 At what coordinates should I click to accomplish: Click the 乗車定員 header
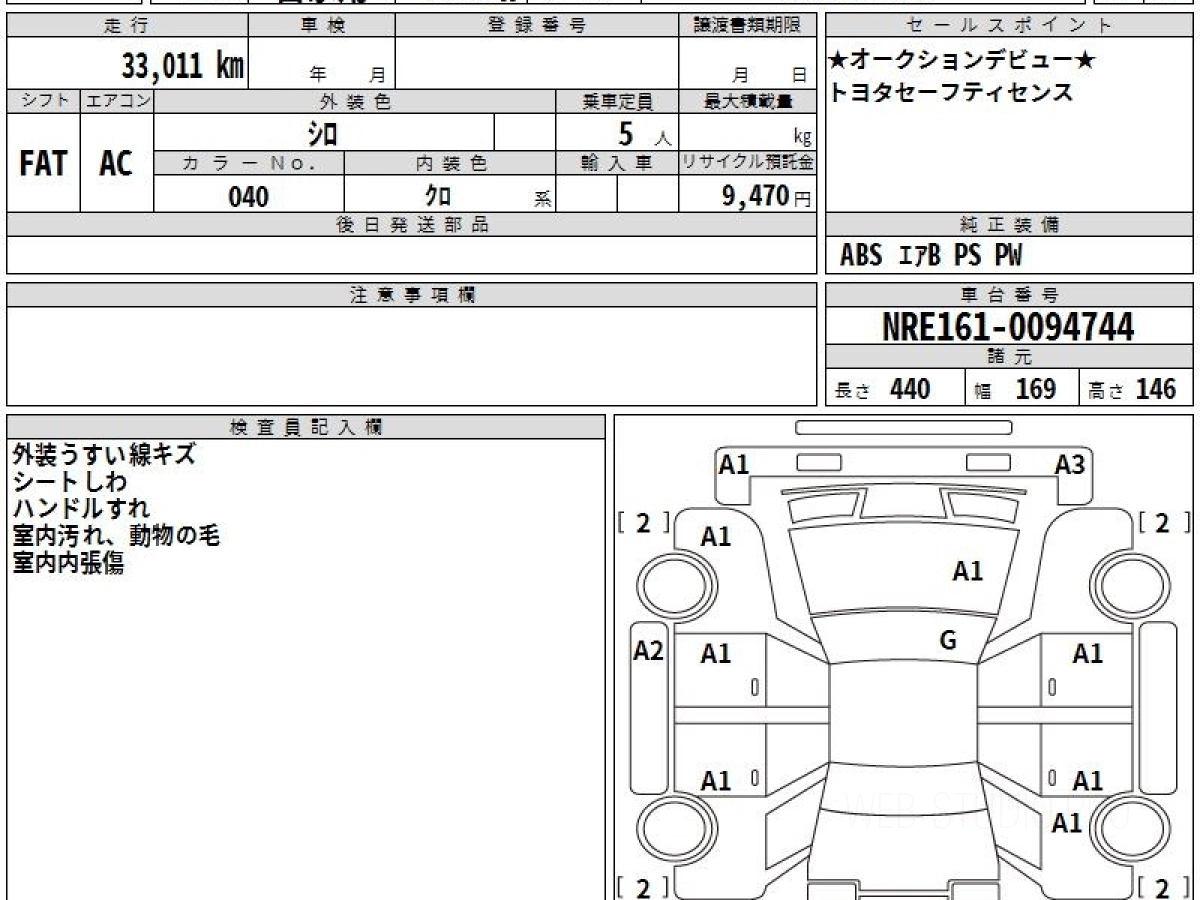pyautogui.click(x=617, y=101)
